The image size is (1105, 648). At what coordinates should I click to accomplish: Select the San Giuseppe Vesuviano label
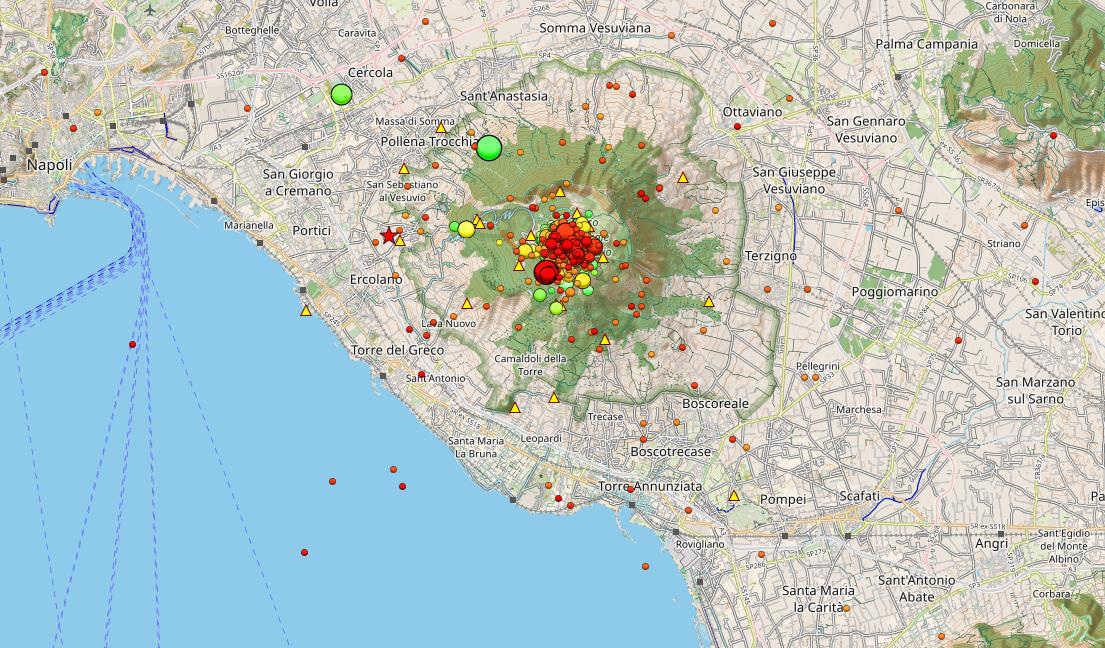(794, 180)
